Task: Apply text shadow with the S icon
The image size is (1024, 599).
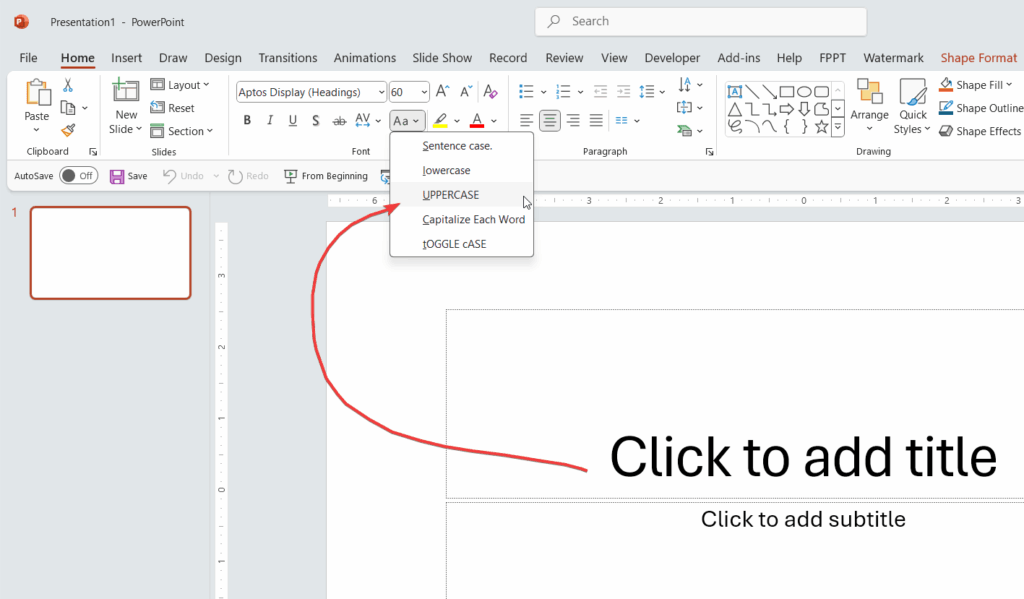Action: (315, 121)
